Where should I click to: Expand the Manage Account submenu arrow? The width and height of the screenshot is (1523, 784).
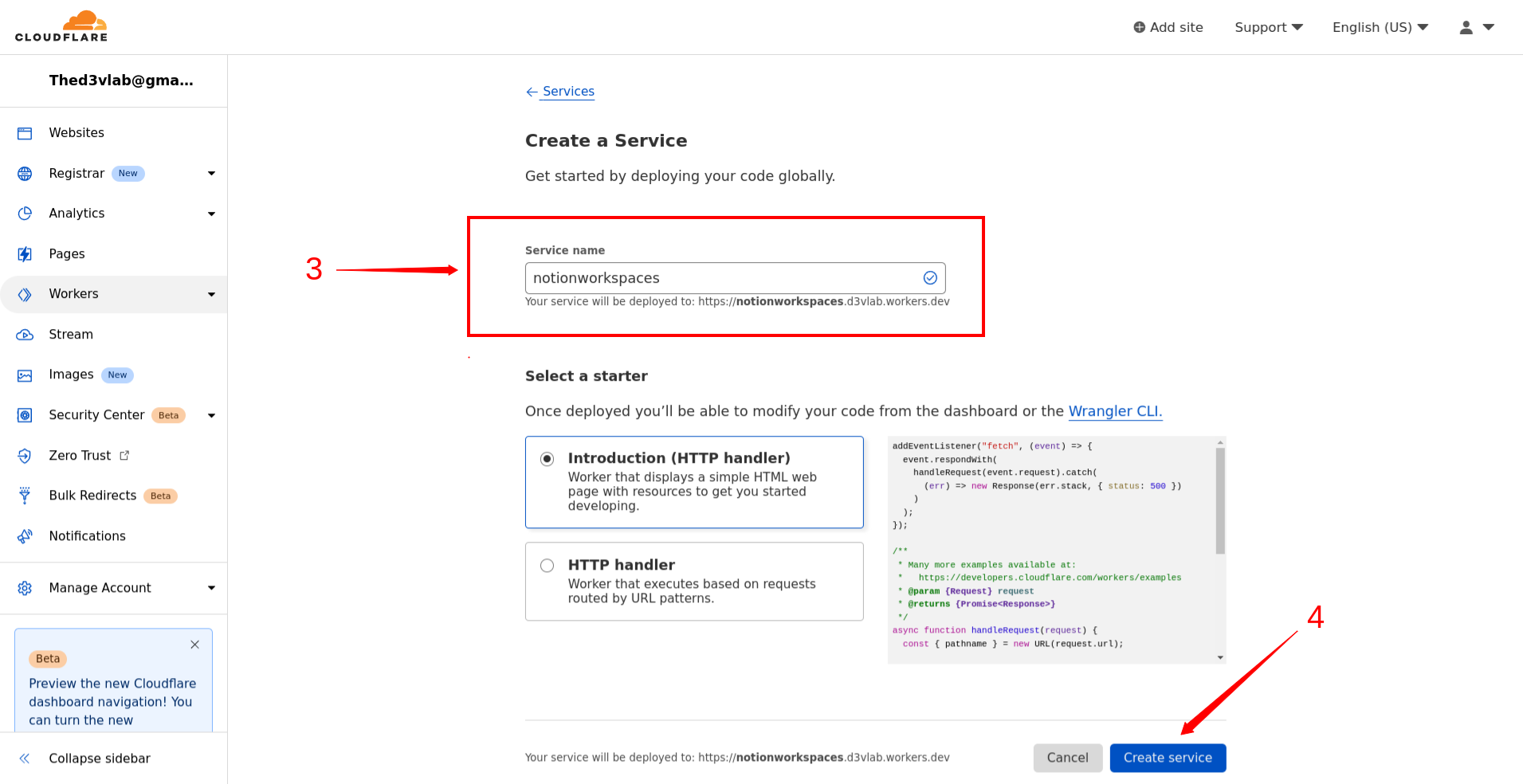(211, 588)
